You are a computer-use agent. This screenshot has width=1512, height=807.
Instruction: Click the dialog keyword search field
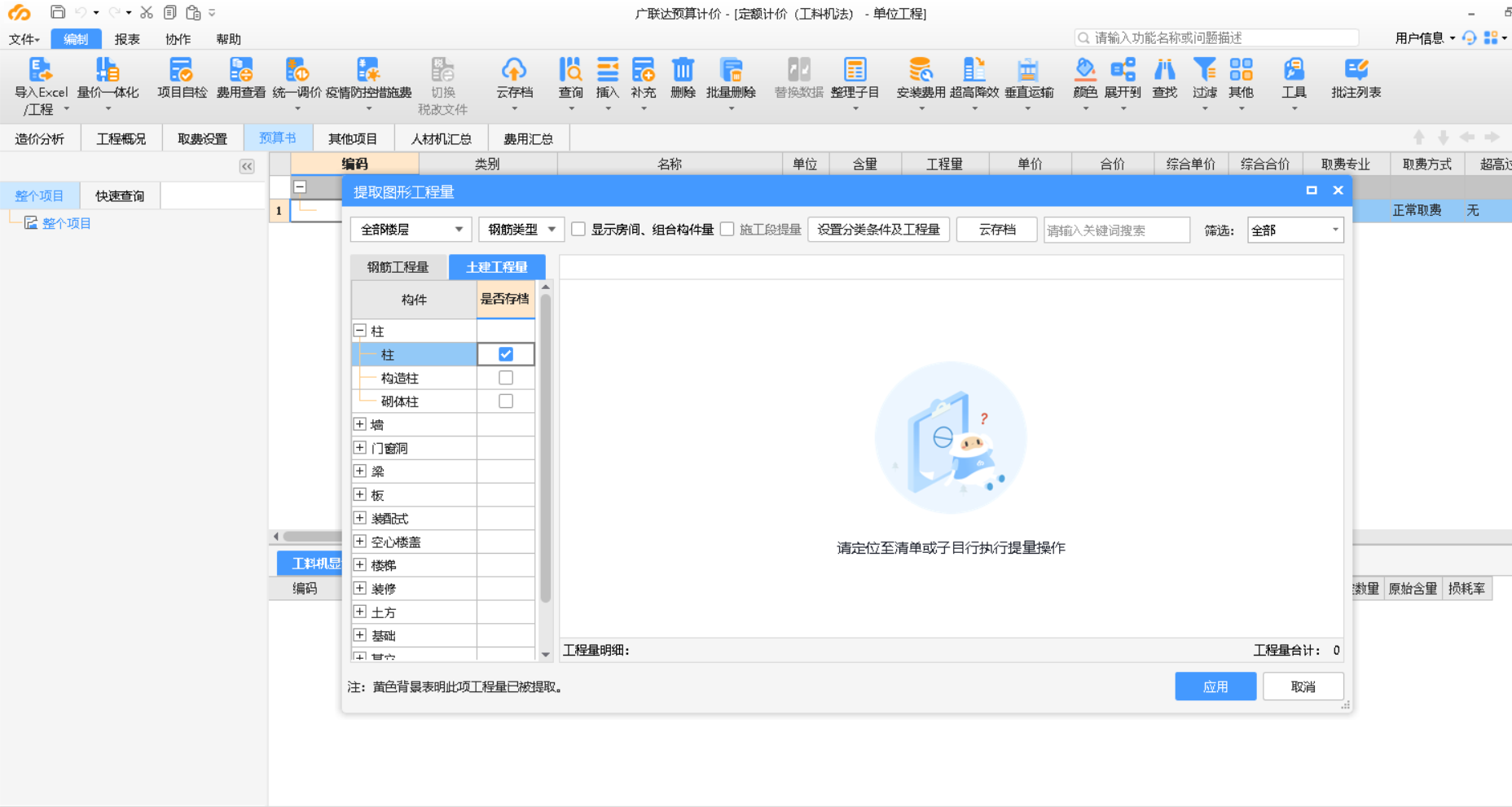point(1117,230)
